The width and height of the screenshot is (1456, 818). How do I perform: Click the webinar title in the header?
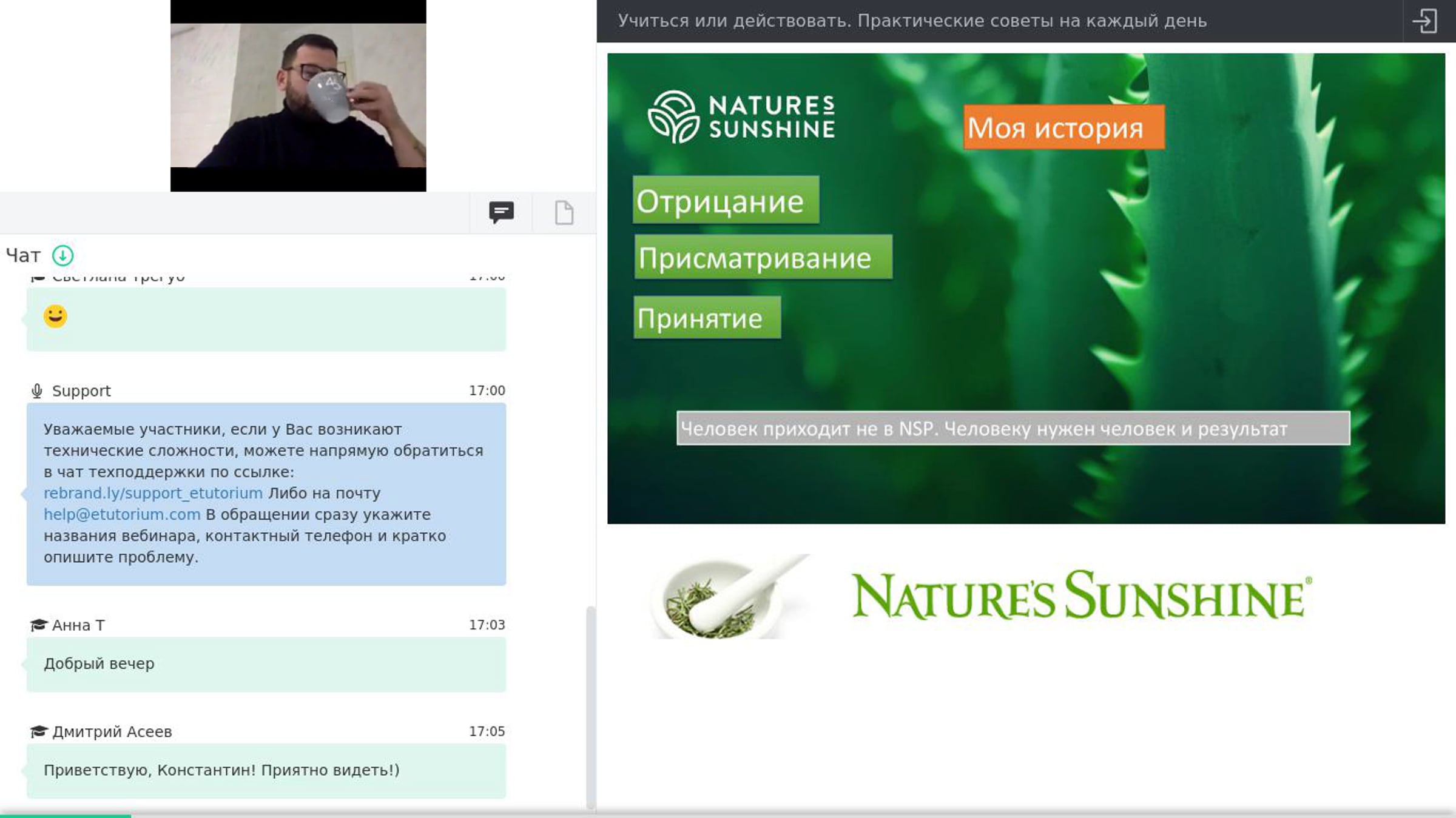912,21
